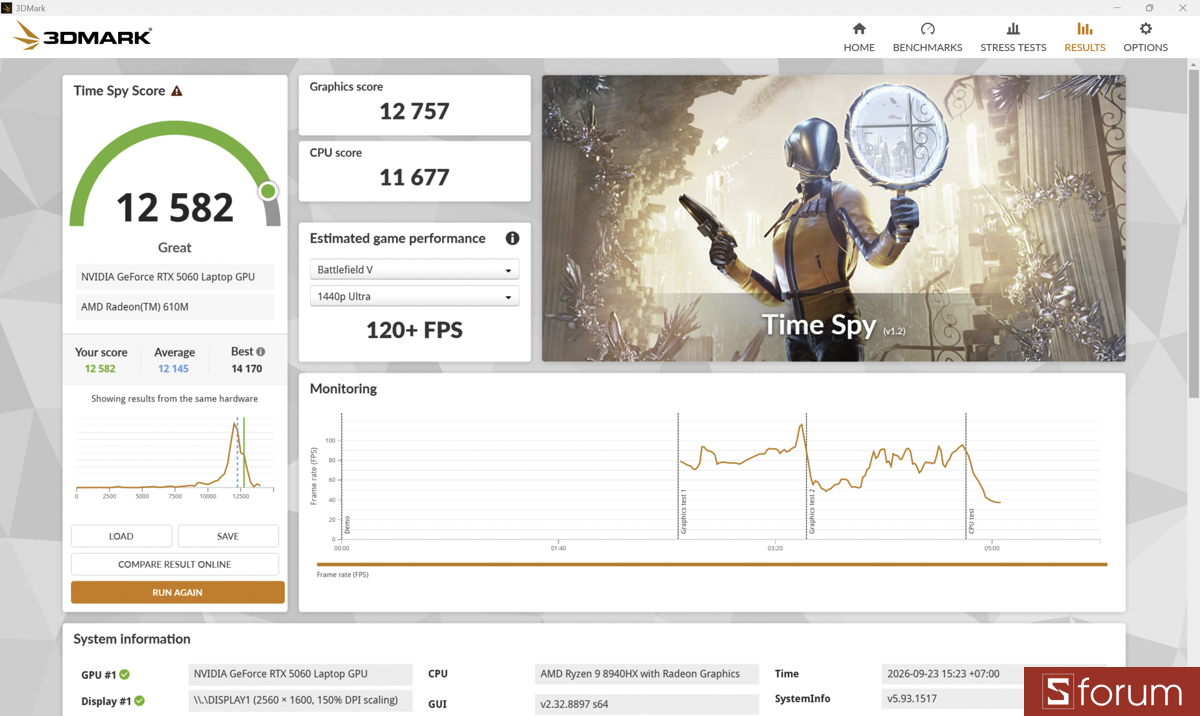The image size is (1200, 716).
Task: Click the Graphics score value 12 757
Action: click(414, 111)
